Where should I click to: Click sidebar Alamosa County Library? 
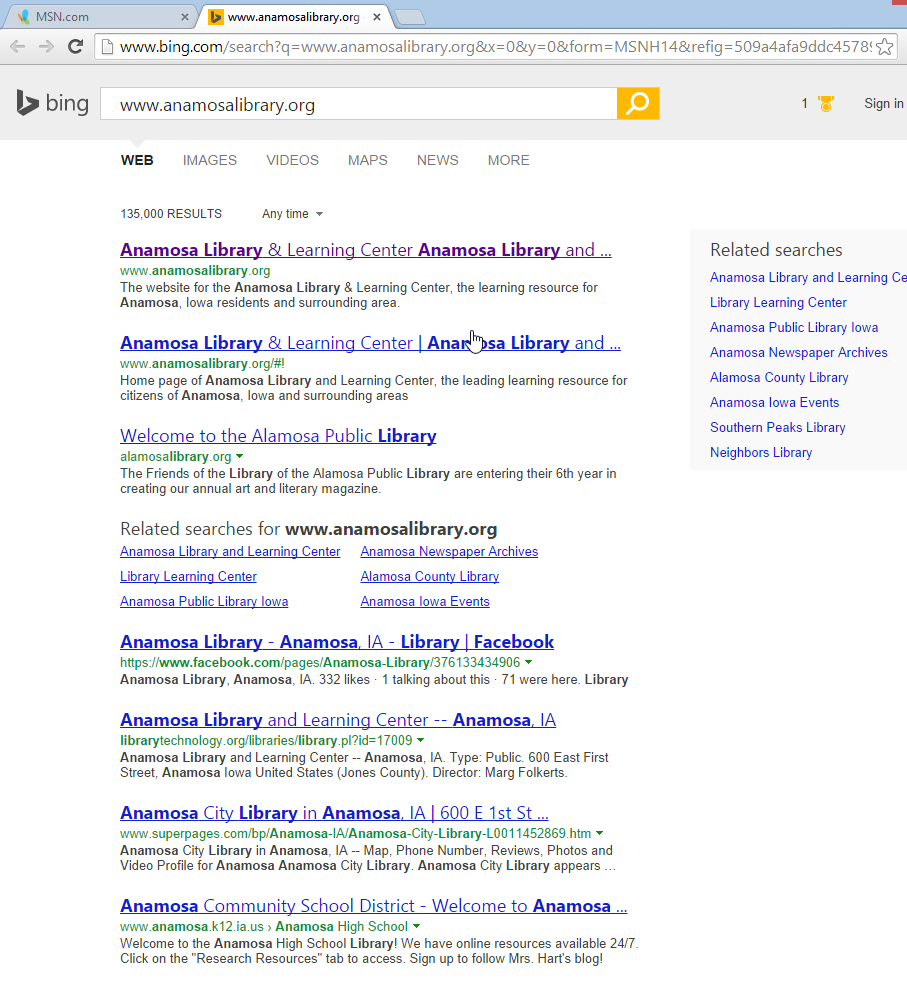[779, 378]
